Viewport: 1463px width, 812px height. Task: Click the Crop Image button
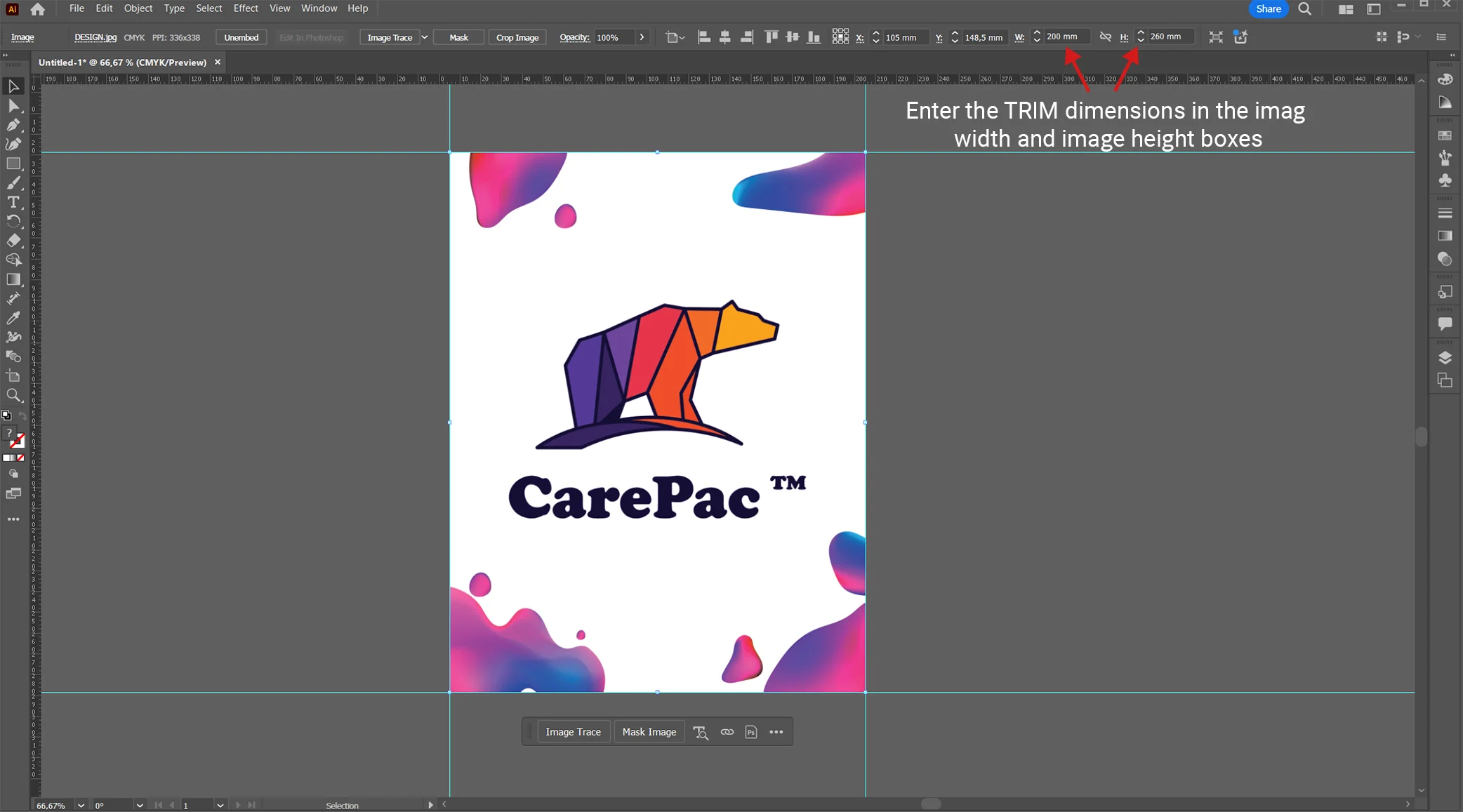517,37
